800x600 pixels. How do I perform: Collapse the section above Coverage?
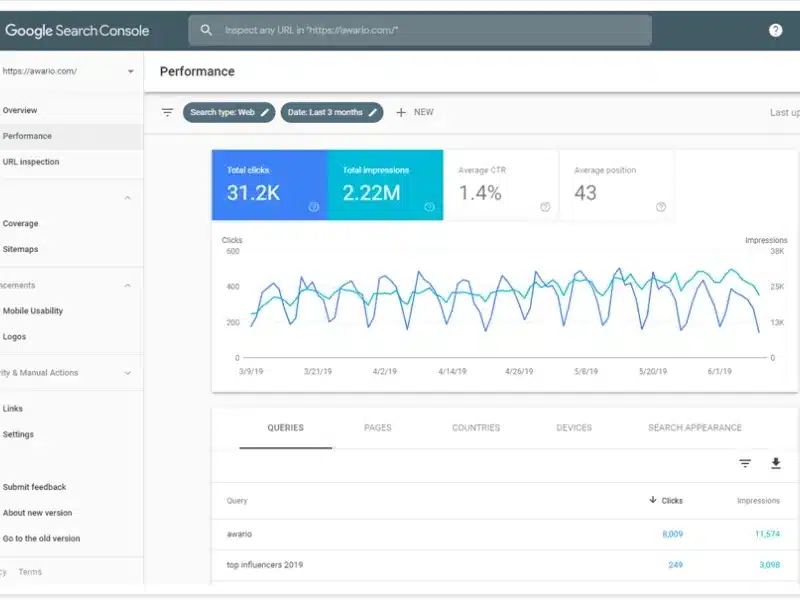click(x=128, y=198)
